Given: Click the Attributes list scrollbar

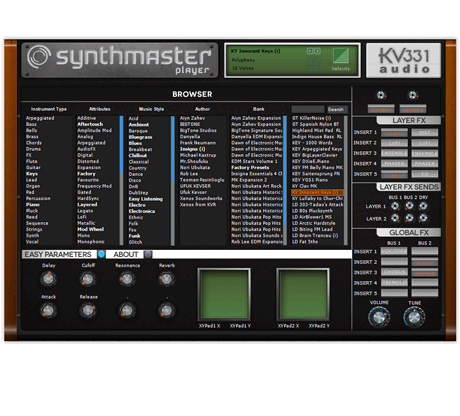Looking at the screenshot, I should click(x=121, y=180).
